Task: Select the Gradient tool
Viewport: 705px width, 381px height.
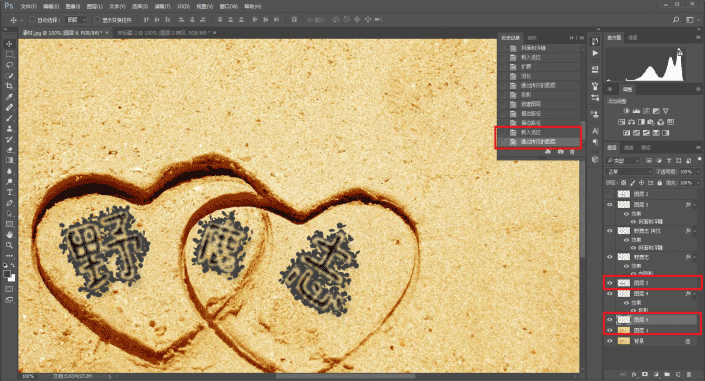Action: [x=9, y=160]
